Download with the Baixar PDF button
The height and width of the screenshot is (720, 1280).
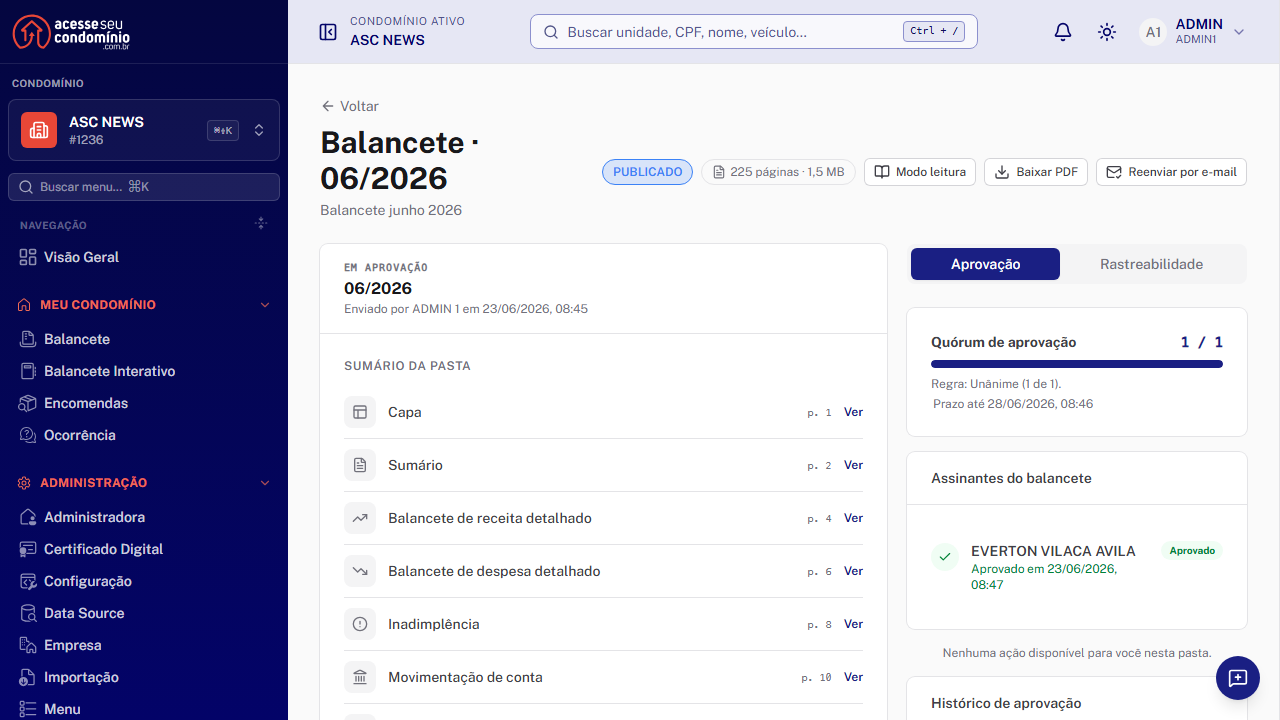pyautogui.click(x=1036, y=172)
